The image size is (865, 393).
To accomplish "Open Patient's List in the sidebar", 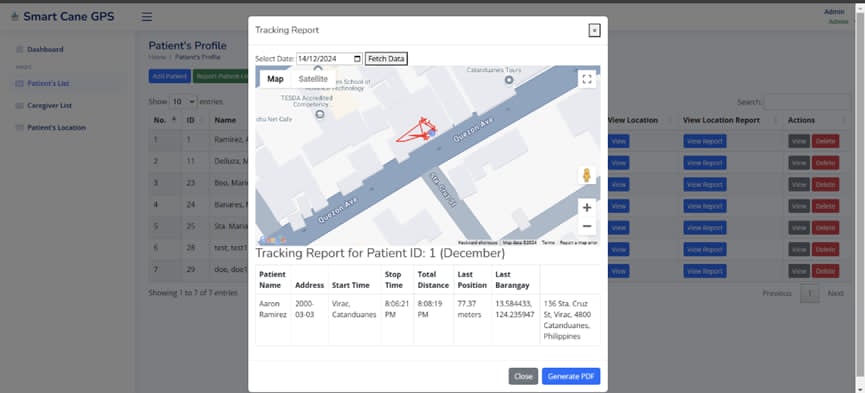I will (48, 83).
